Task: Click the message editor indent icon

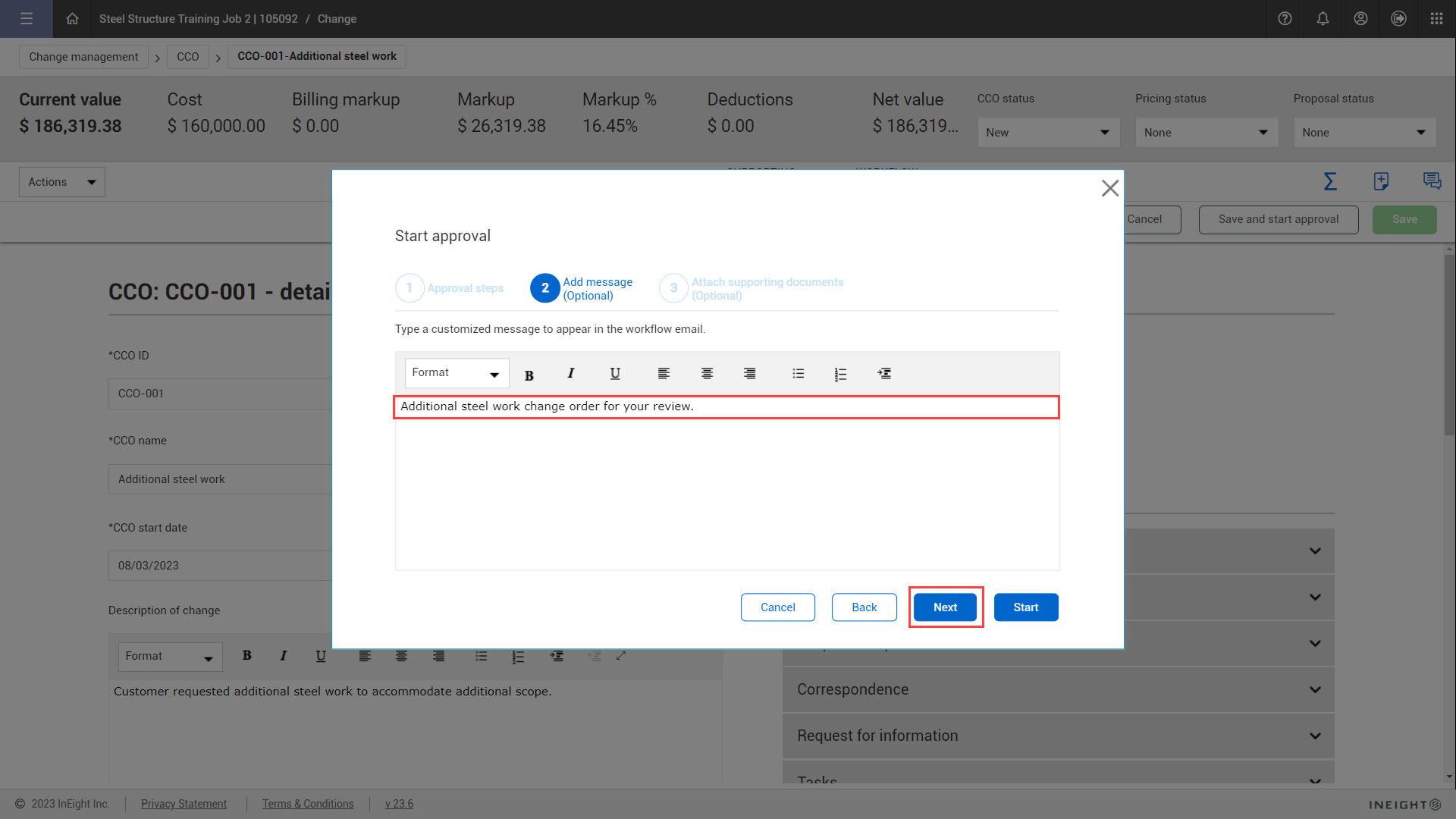Action: coord(884,373)
